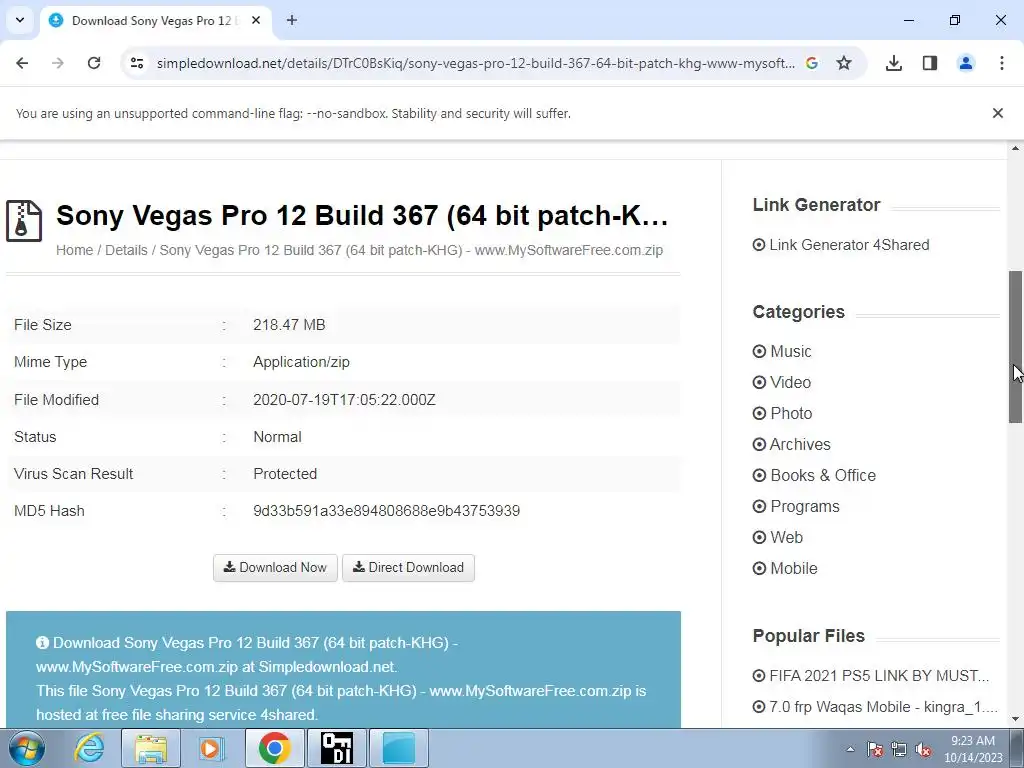
Task: Launch Internet Explorer from taskbar
Action: point(89,748)
